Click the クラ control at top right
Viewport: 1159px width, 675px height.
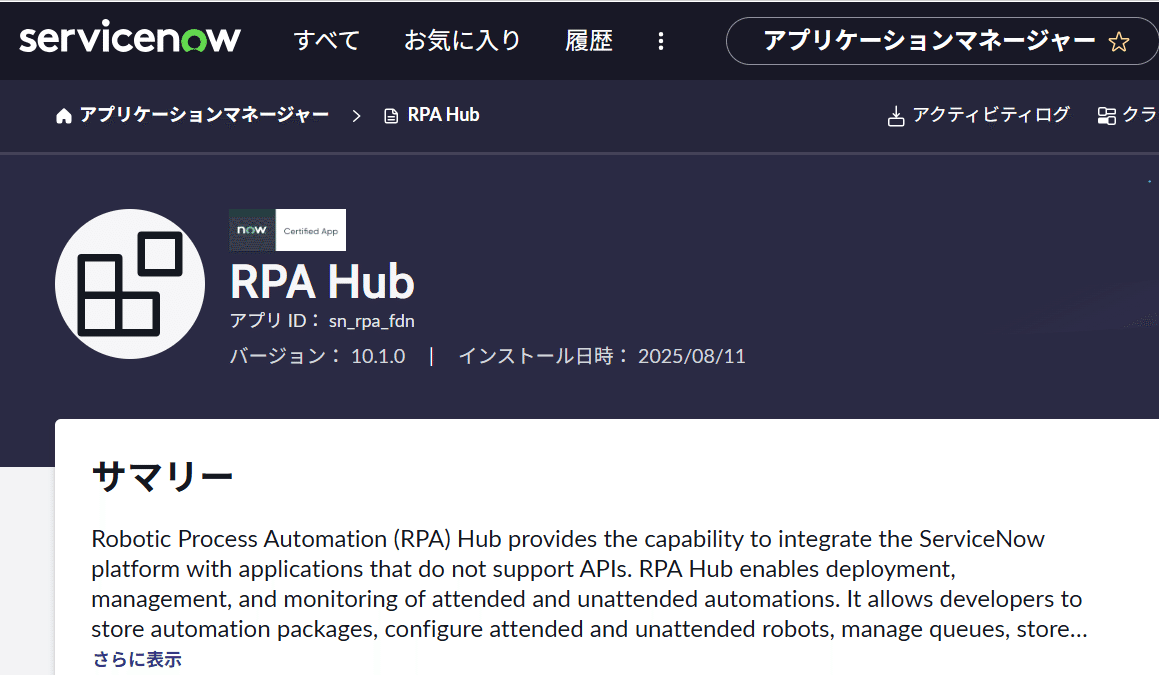[1140, 115]
